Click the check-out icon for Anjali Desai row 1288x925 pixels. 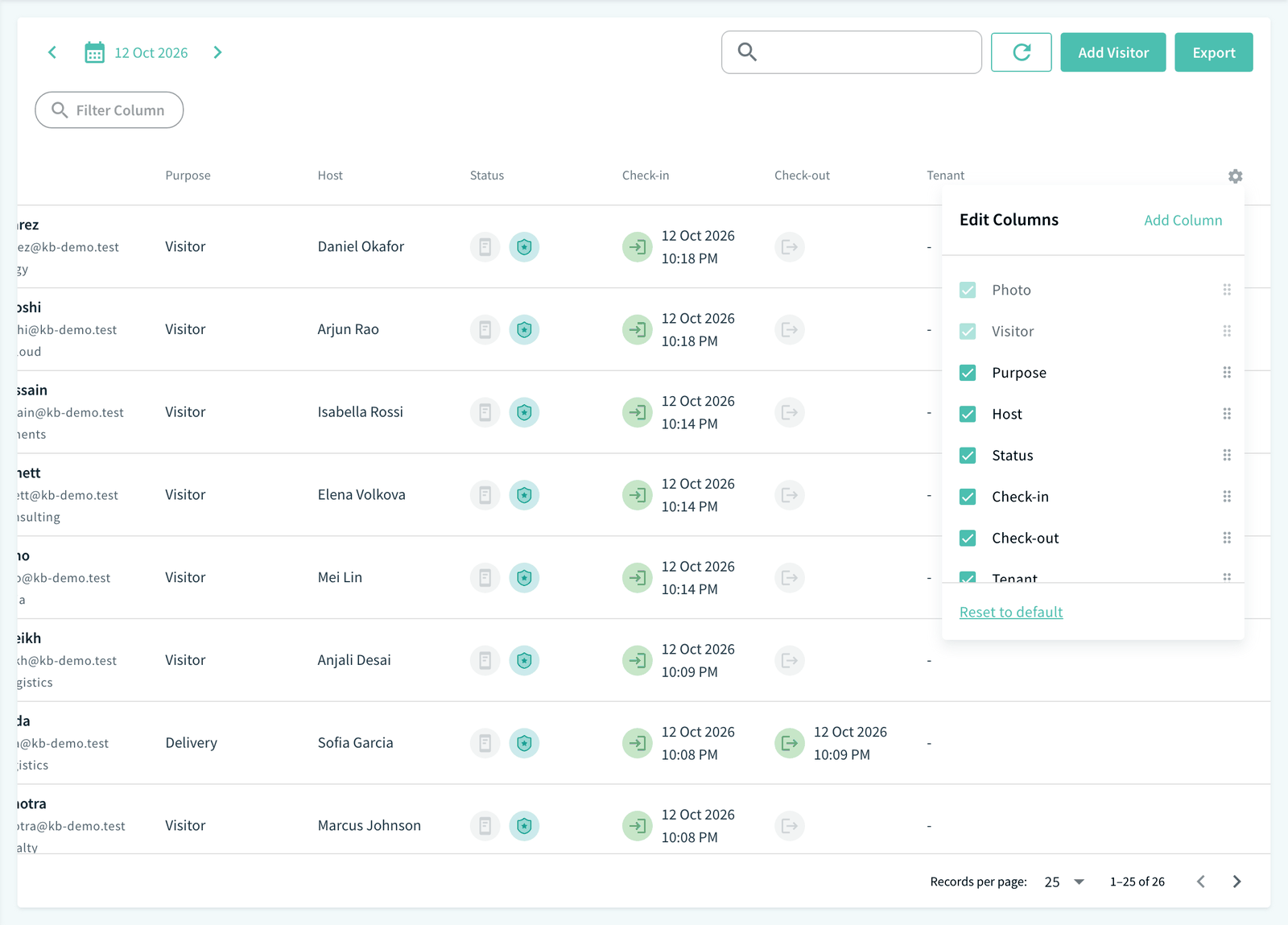pos(790,660)
